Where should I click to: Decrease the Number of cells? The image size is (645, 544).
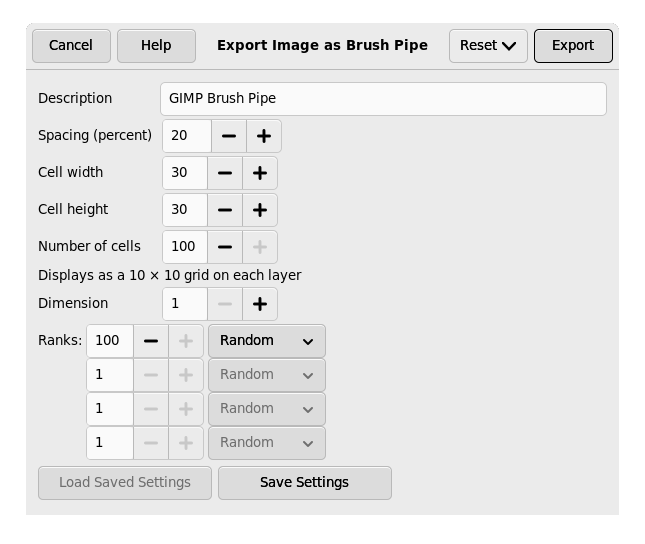tap(225, 247)
